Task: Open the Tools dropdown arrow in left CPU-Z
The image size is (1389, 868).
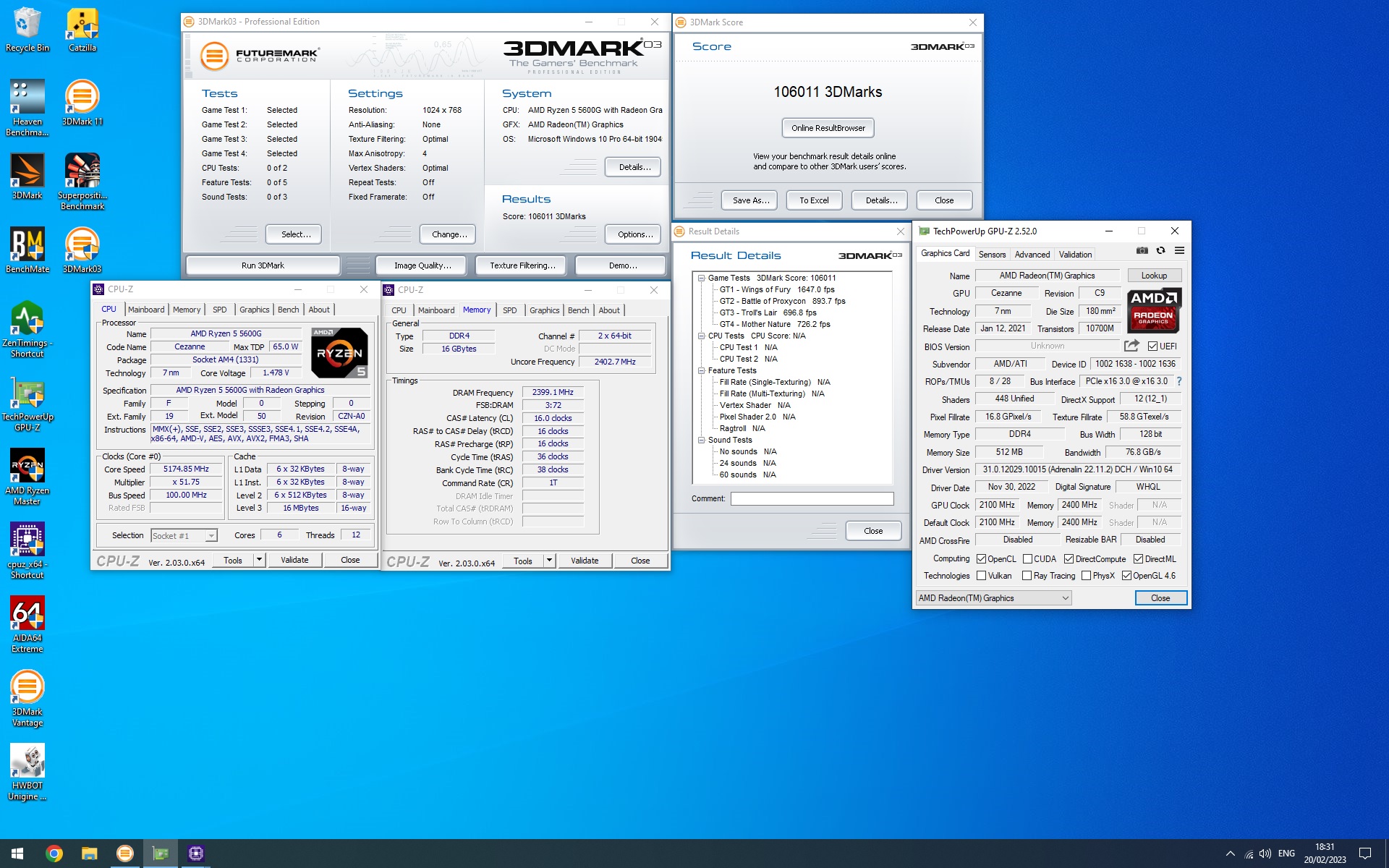Action: click(x=259, y=560)
